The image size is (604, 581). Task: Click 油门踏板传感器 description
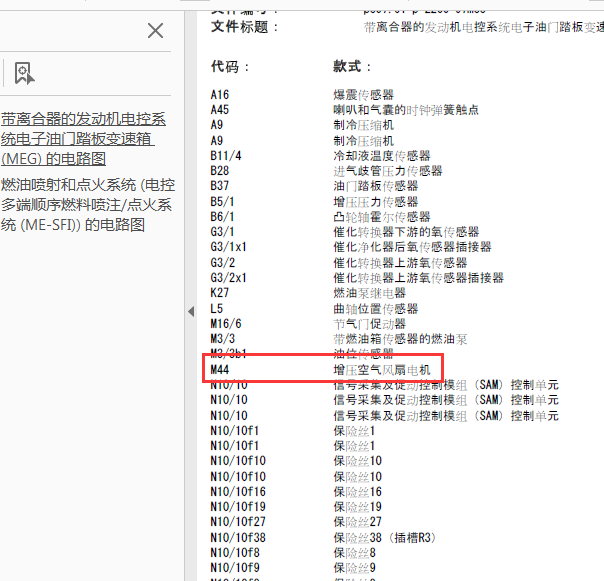[376, 186]
